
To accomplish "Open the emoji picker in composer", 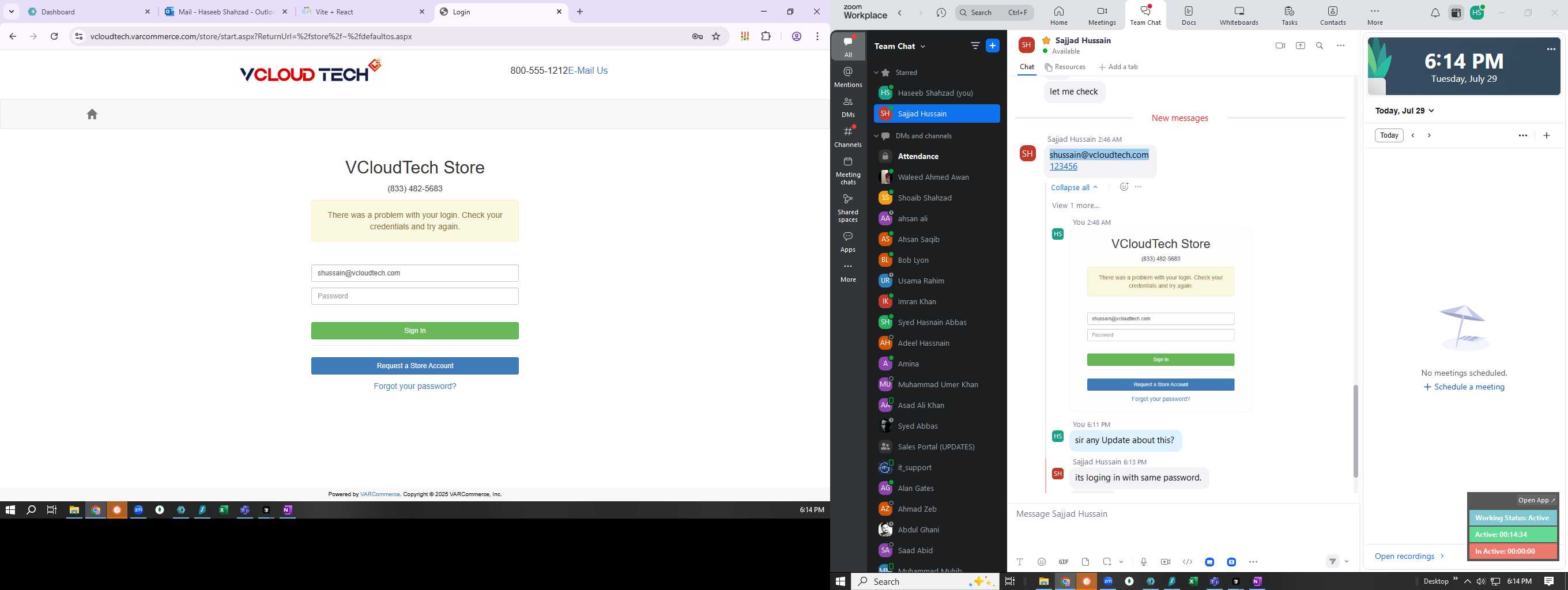I will click(1042, 562).
